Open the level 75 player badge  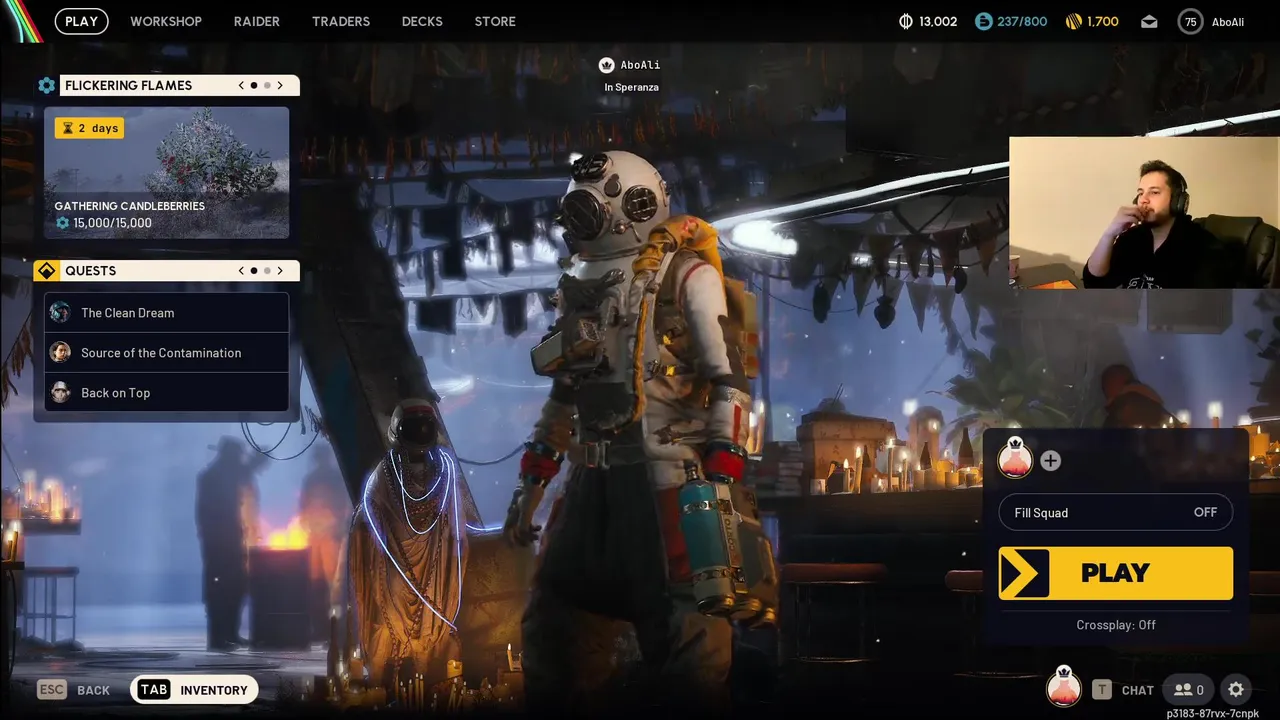tap(1190, 21)
